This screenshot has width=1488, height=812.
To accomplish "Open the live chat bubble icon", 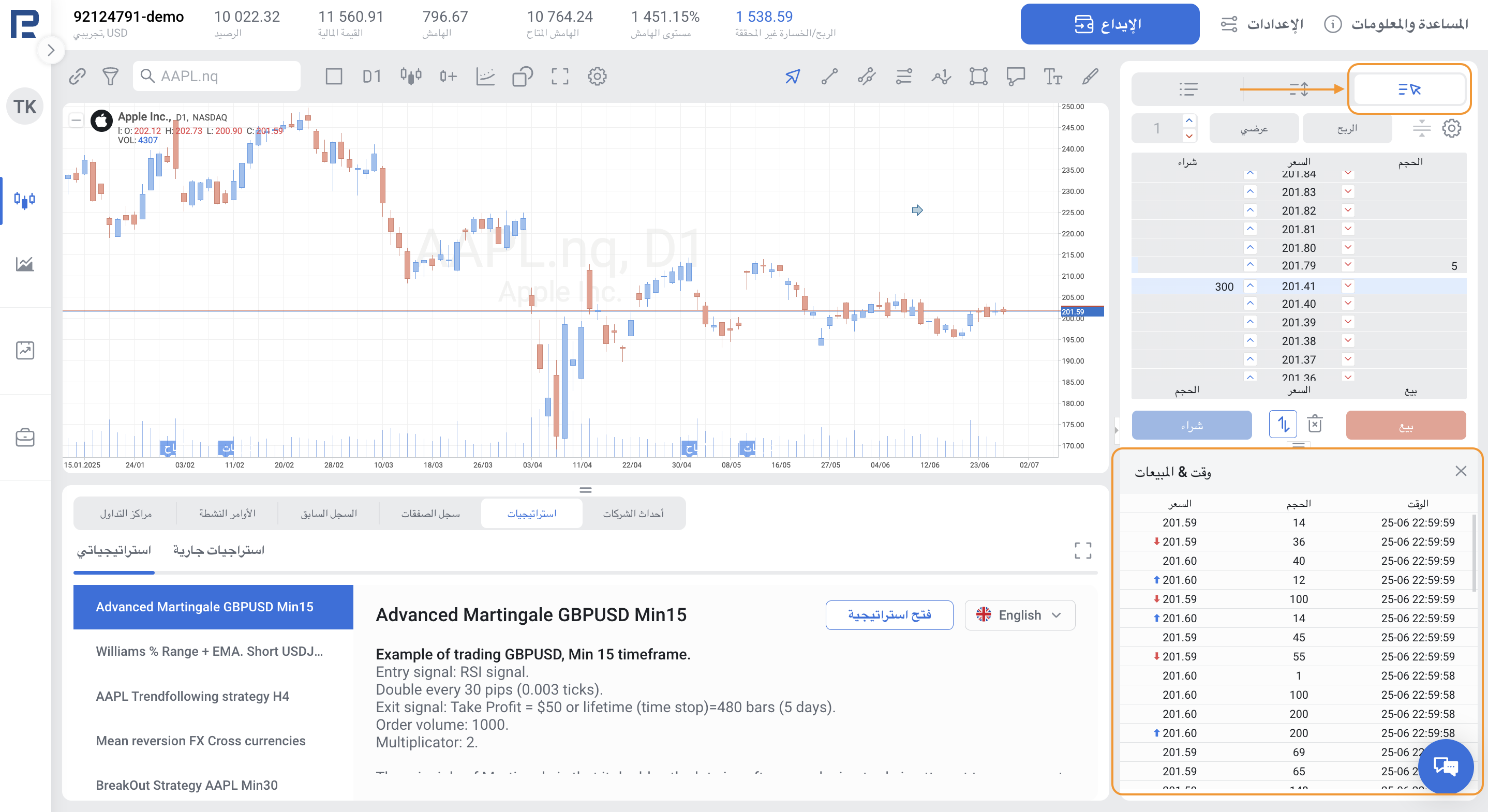I will 1445,766.
